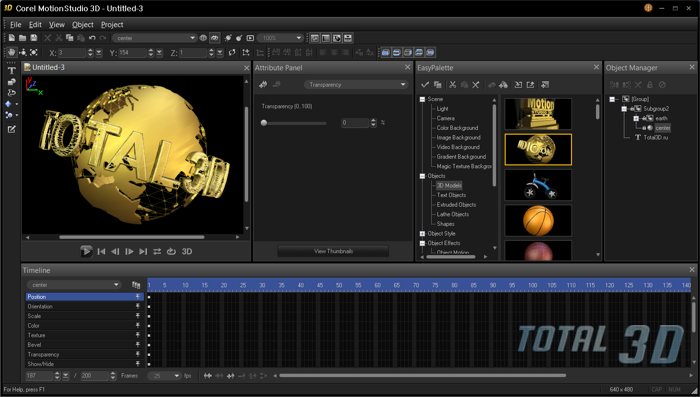Click EasyPalette delete X icon
The width and height of the screenshot is (700, 397).
(x=476, y=84)
